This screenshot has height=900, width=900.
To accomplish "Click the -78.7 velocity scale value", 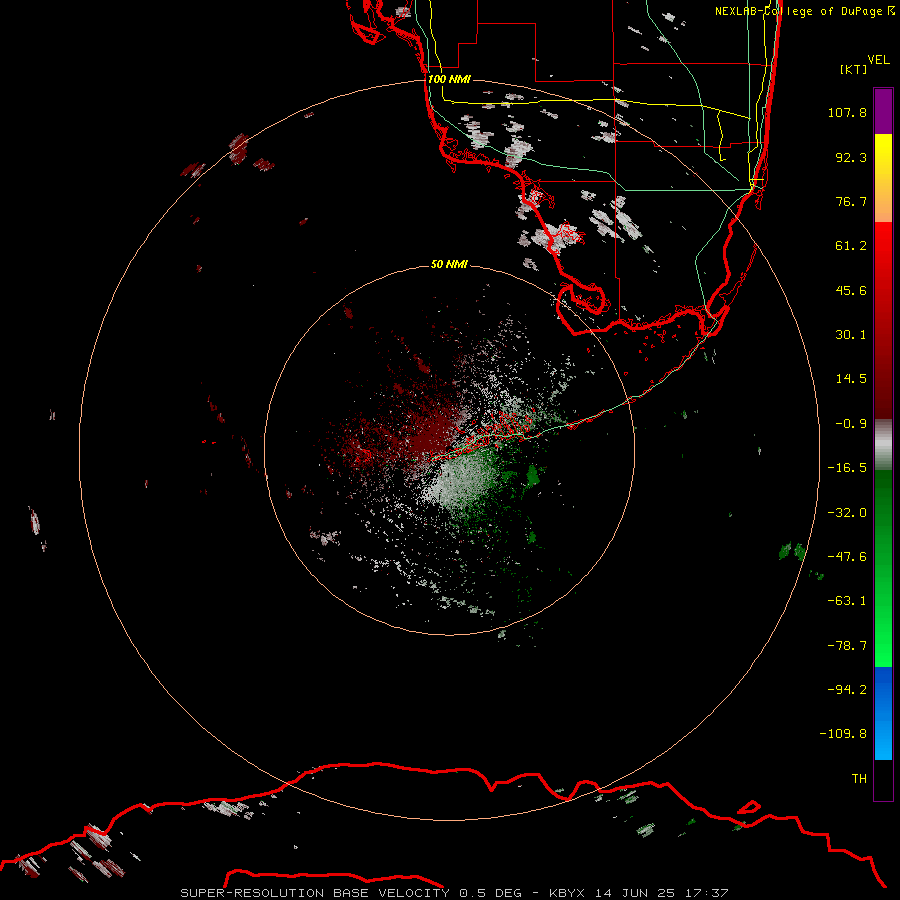I will click(847, 646).
